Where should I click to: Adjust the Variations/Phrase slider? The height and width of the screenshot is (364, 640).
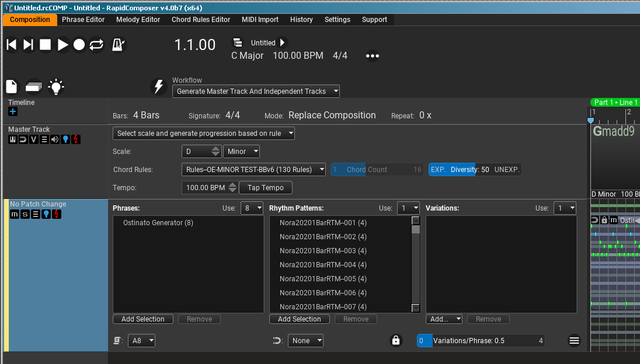click(481, 340)
